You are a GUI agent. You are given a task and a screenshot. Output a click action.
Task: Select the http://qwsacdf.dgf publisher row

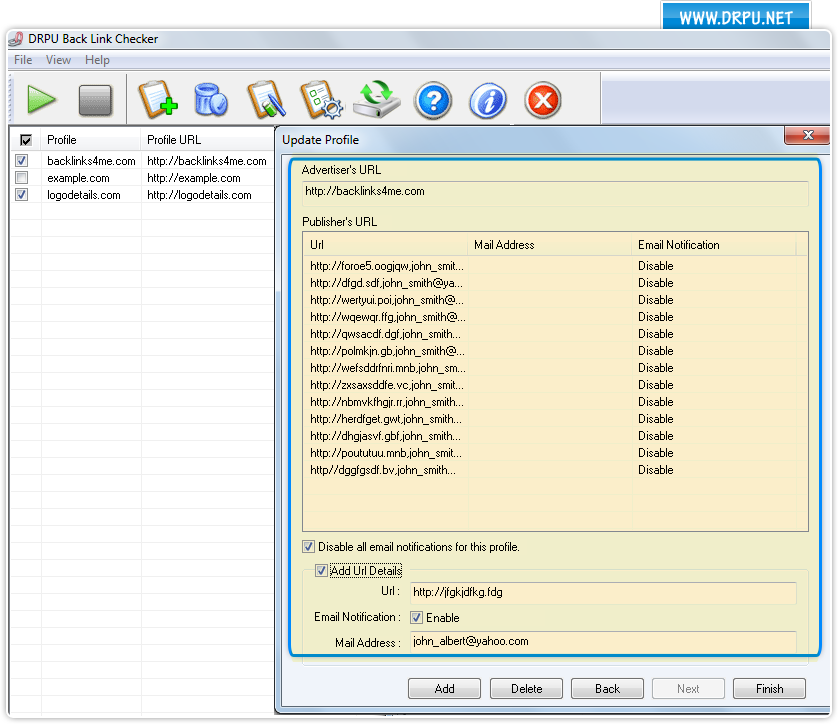click(x=555, y=334)
